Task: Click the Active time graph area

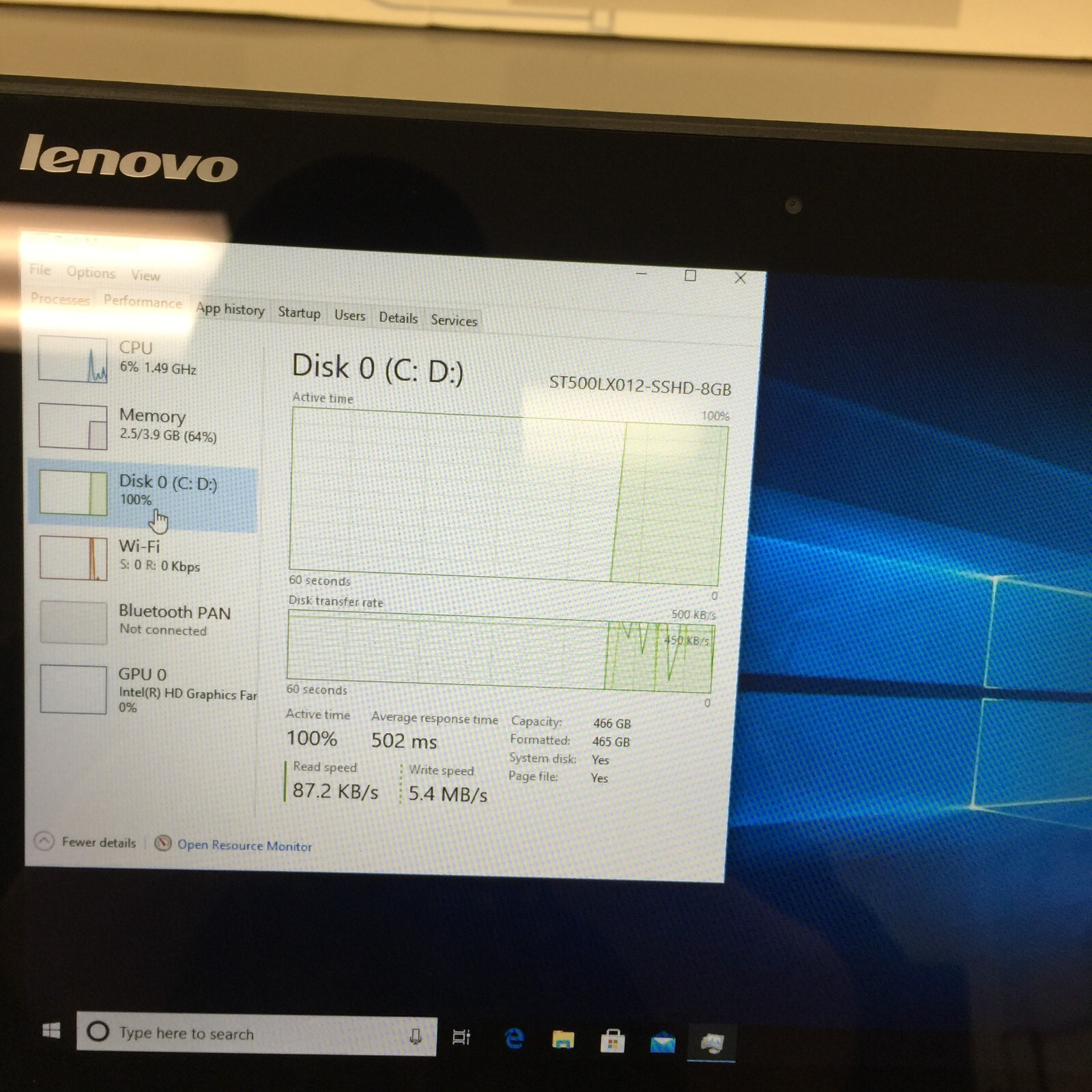Action: tap(508, 497)
